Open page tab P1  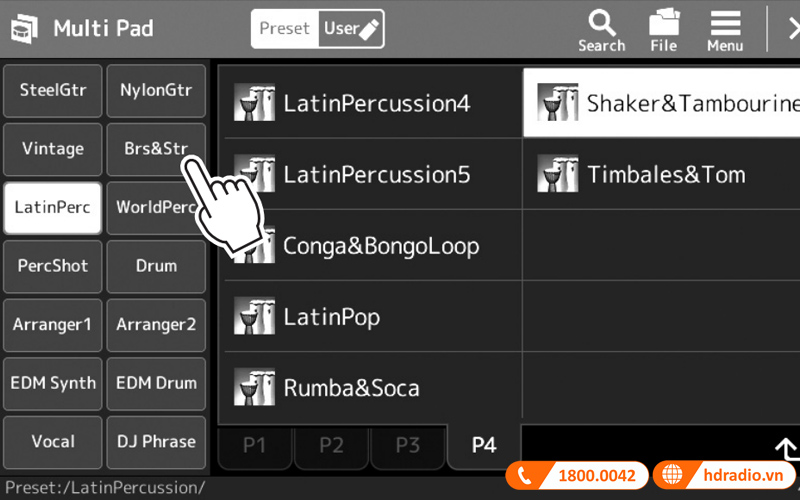[x=255, y=445]
